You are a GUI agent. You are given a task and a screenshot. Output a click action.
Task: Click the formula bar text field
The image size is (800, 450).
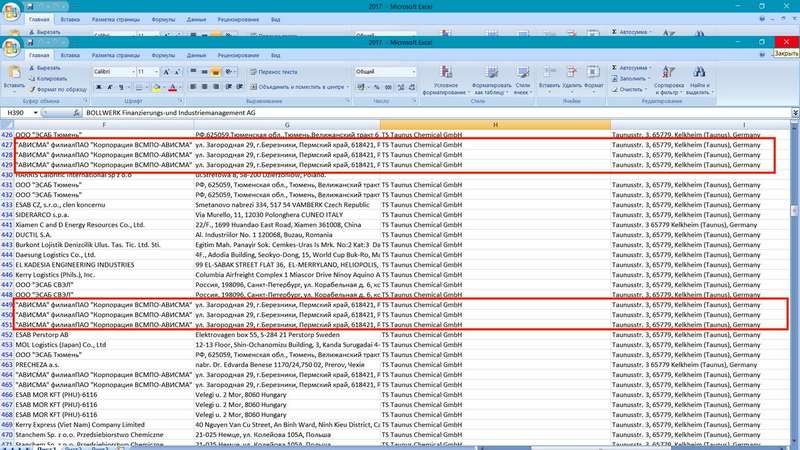pyautogui.click(x=400, y=113)
